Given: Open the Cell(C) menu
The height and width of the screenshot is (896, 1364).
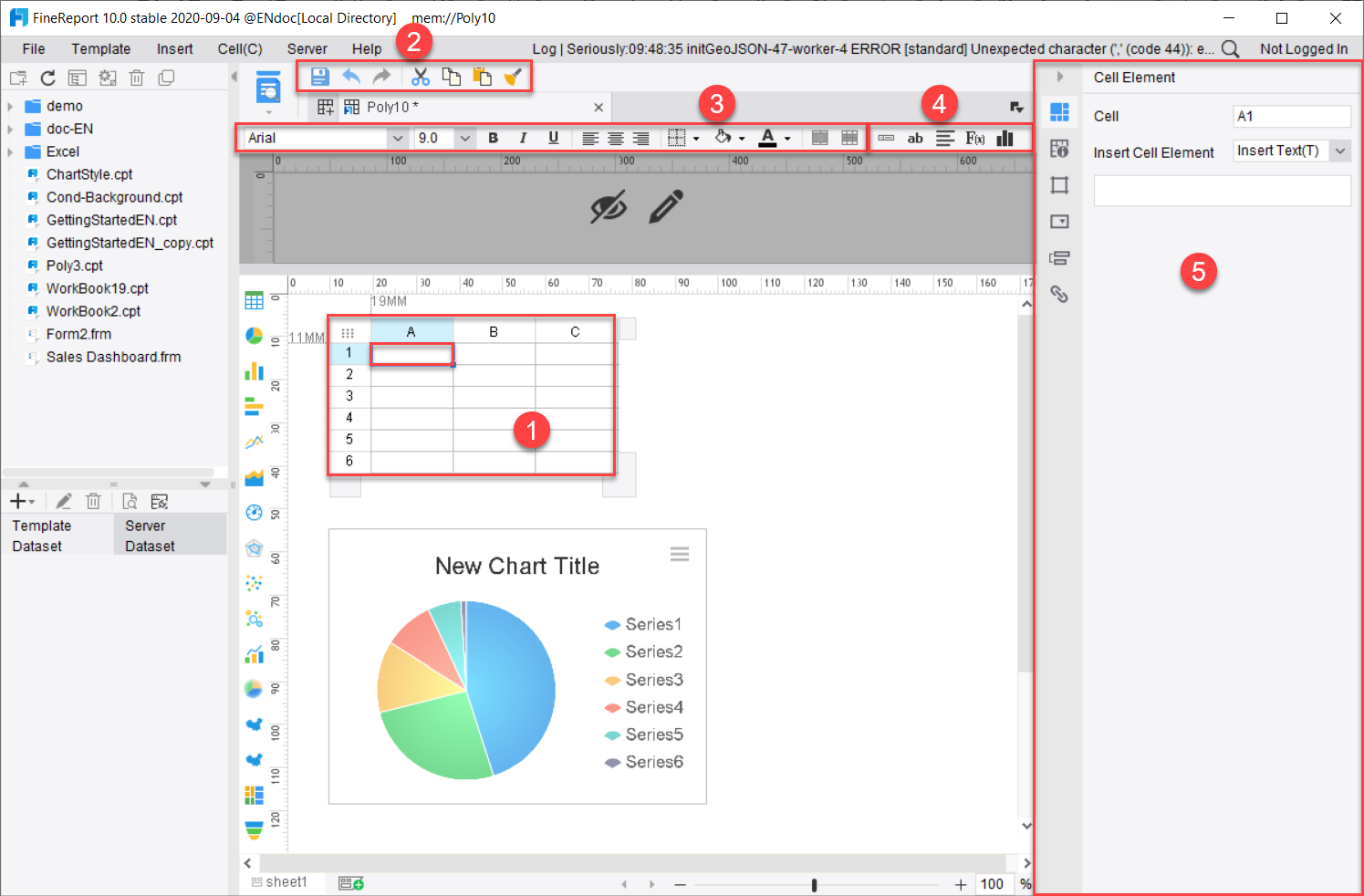Looking at the screenshot, I should (240, 49).
